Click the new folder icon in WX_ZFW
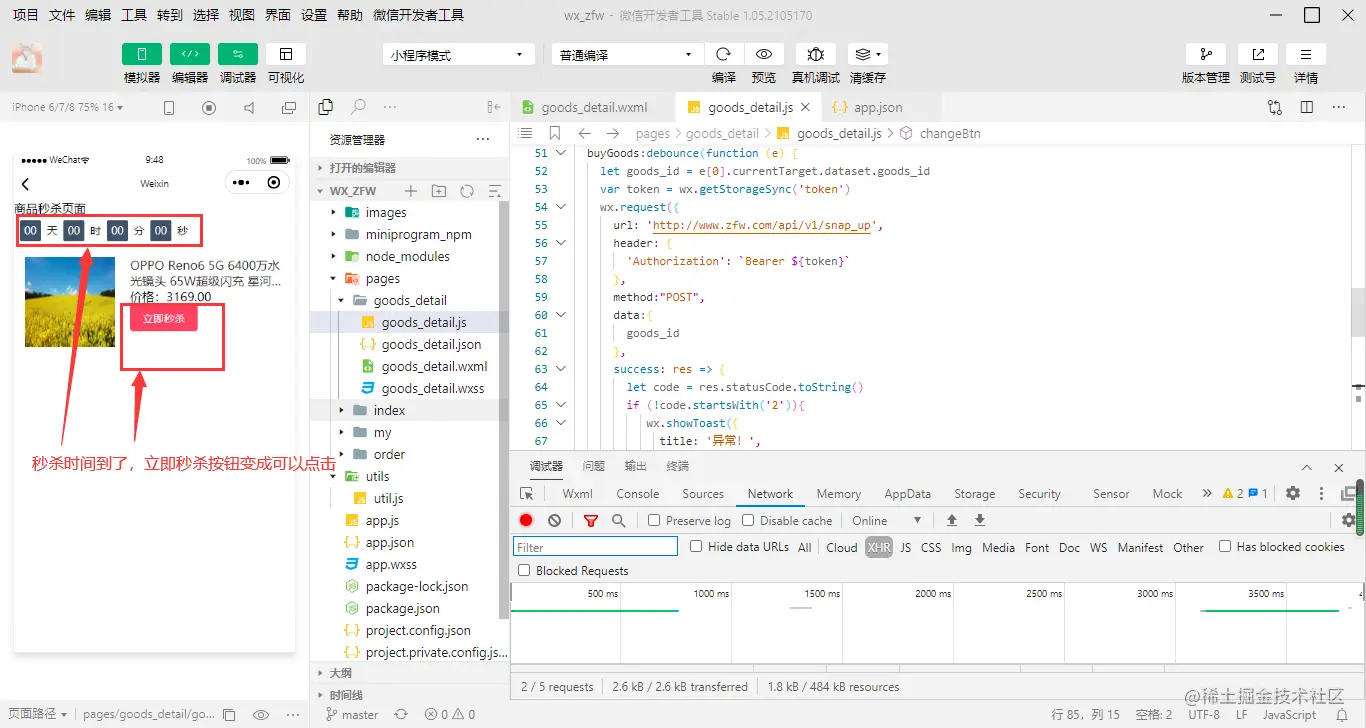This screenshot has width=1366, height=728. pyautogui.click(x=438, y=190)
